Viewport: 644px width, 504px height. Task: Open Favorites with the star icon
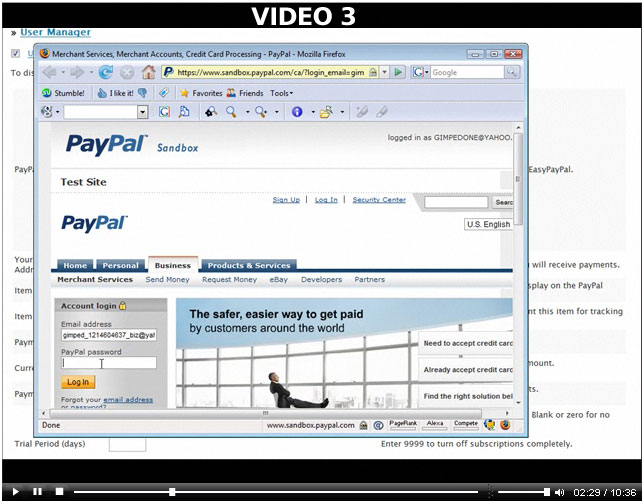click(201, 93)
